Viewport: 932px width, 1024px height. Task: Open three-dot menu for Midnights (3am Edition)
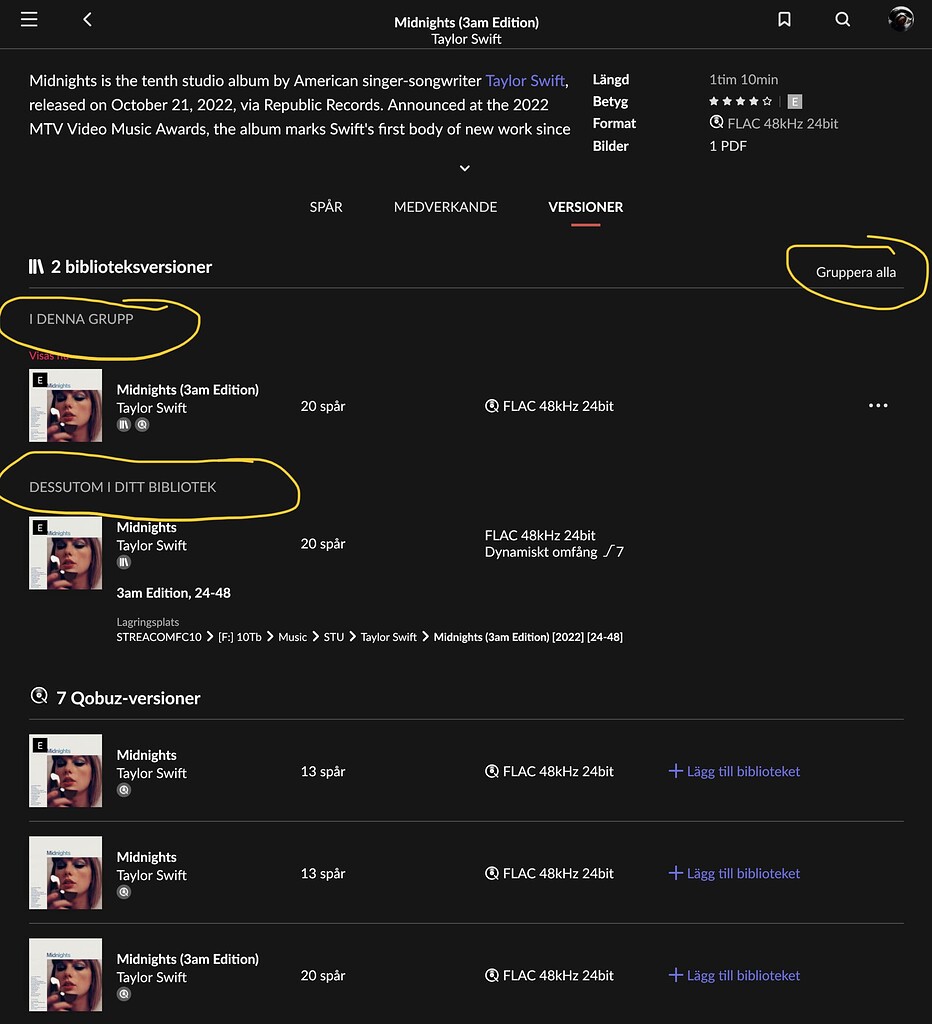[x=878, y=406]
